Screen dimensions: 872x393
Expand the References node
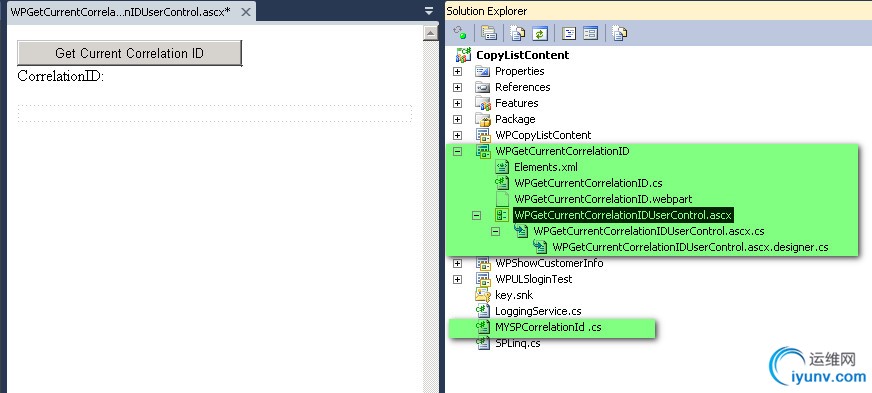(x=457, y=87)
